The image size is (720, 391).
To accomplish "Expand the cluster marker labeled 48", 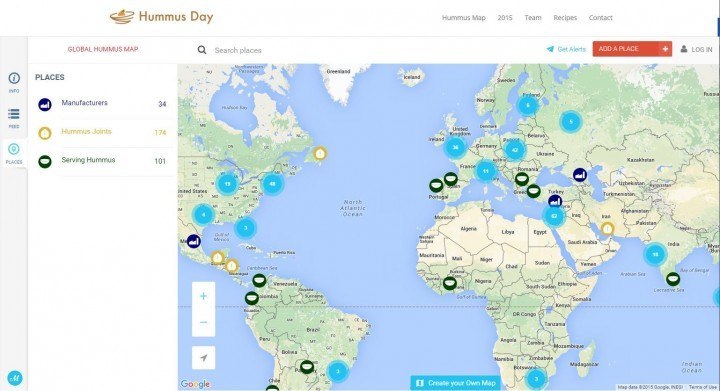I will point(272,184).
